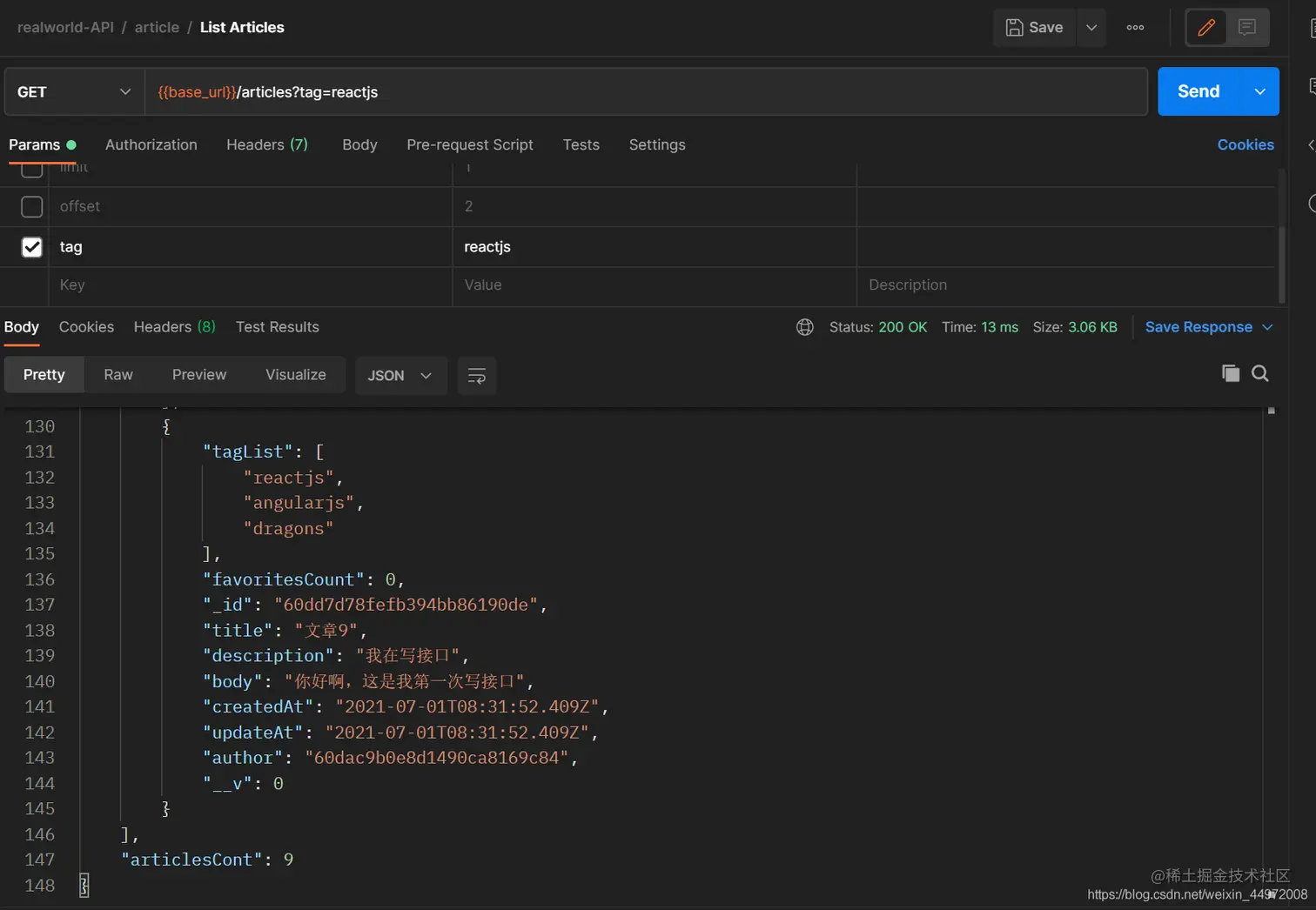The width and height of the screenshot is (1316, 910).
Task: Toggle the line wrap icon
Action: (x=477, y=376)
